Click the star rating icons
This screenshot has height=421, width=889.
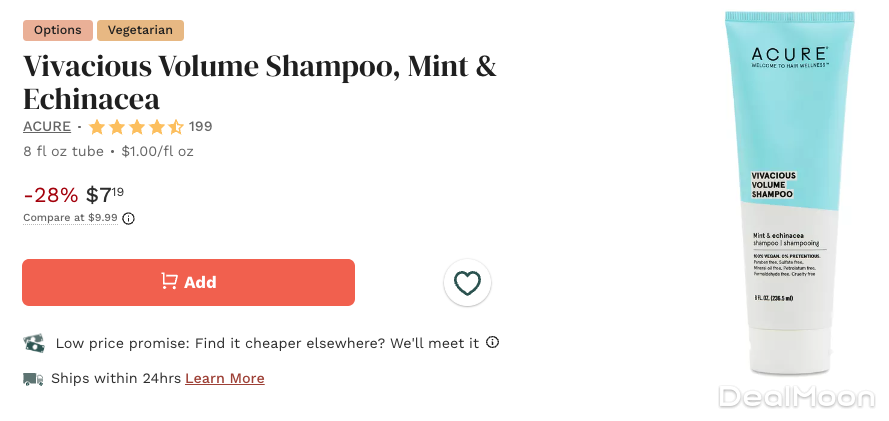(136, 127)
